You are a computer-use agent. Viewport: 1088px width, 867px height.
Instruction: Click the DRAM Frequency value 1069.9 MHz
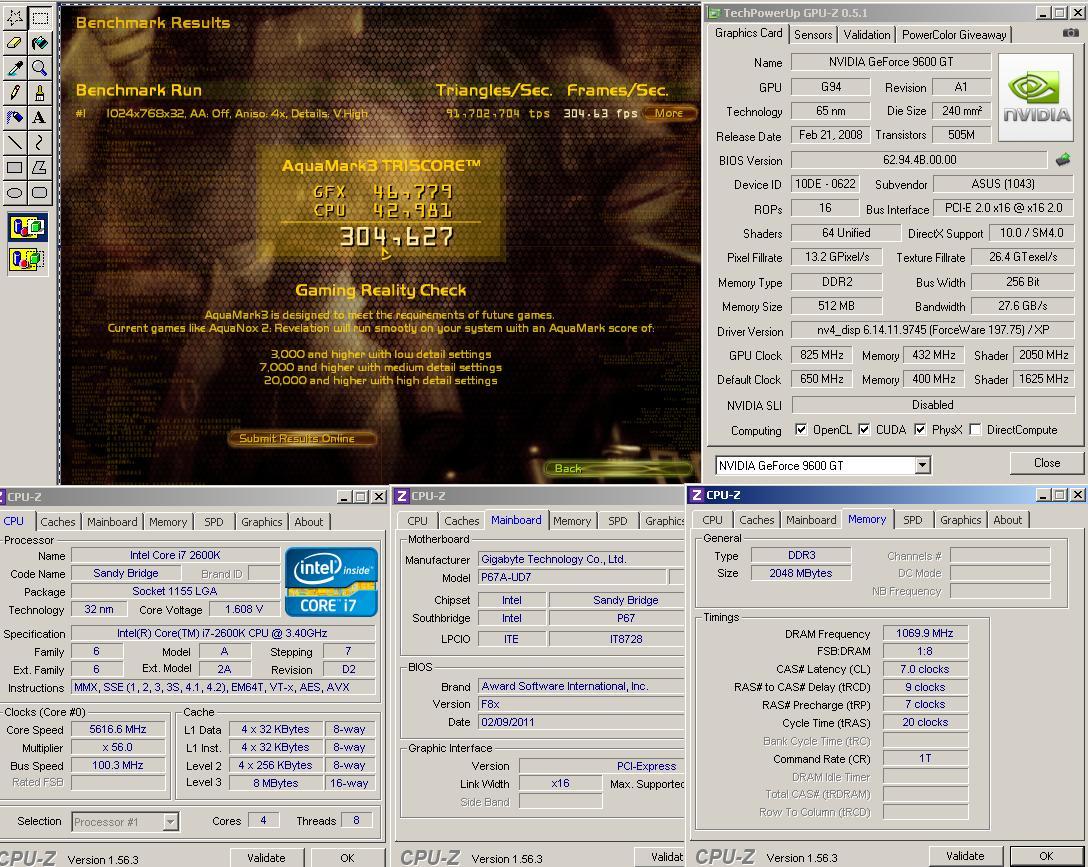click(x=925, y=633)
